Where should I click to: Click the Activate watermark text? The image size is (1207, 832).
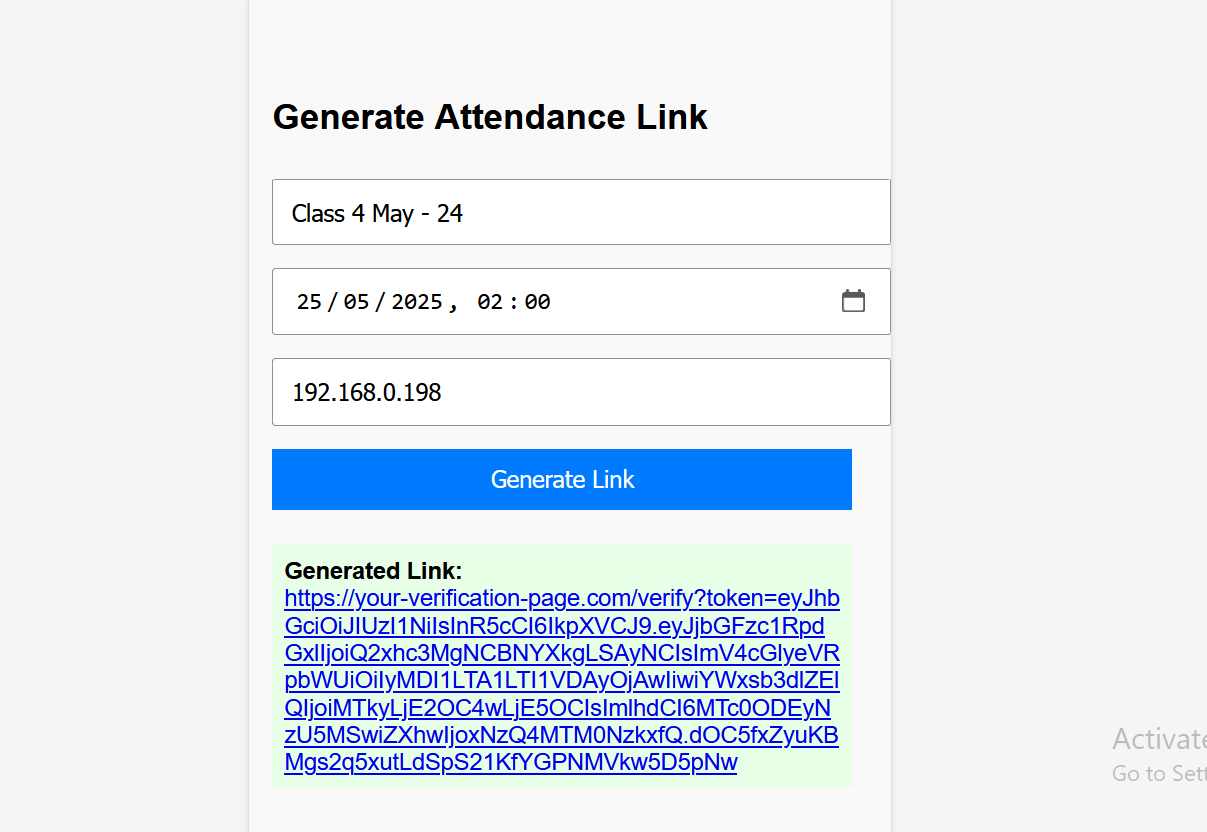pos(1158,740)
